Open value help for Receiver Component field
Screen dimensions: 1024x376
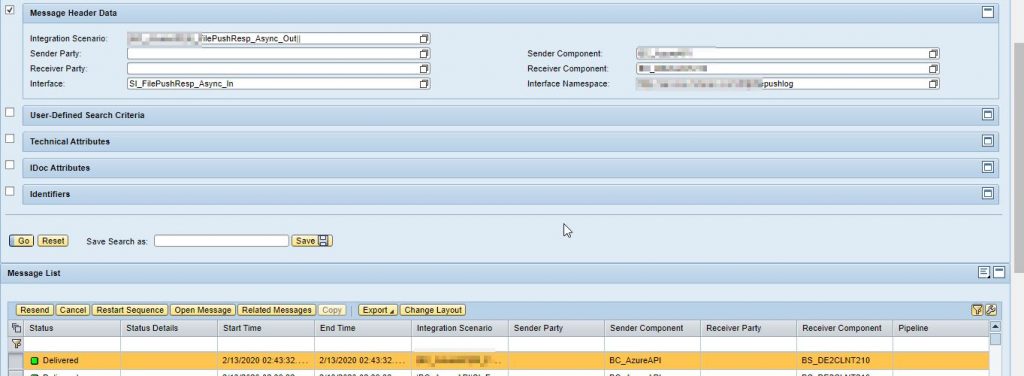[x=933, y=69]
